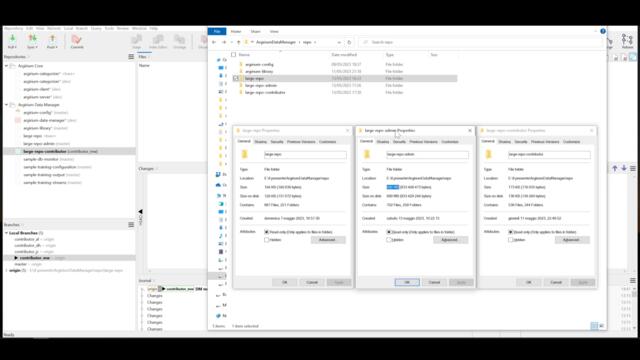
Task: Collapse the Argieum Data Manager repository group
Action: click(x=7, y=105)
